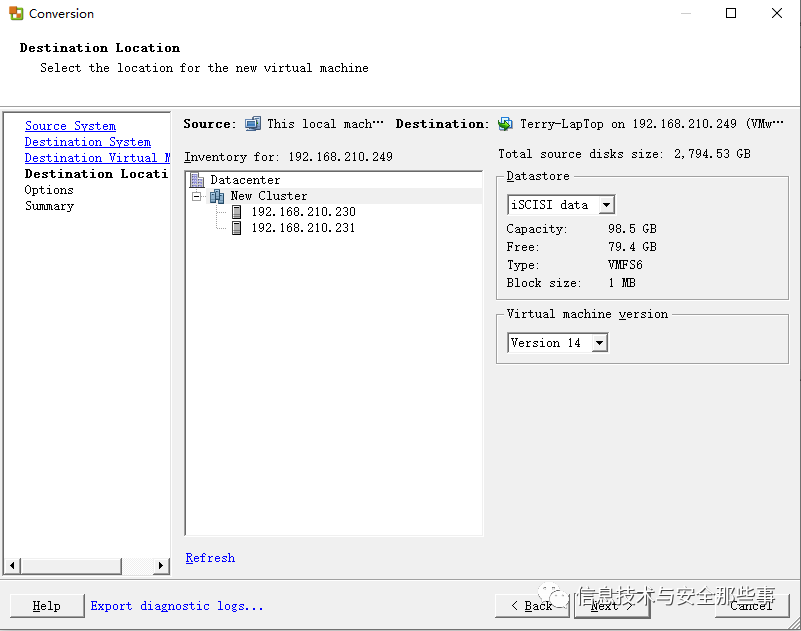Select the Datacenter tree item

click(245, 180)
